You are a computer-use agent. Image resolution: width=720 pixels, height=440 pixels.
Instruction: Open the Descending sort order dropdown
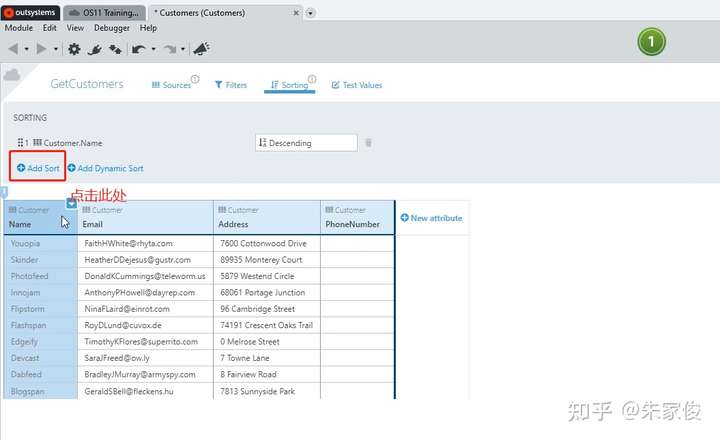tap(306, 143)
